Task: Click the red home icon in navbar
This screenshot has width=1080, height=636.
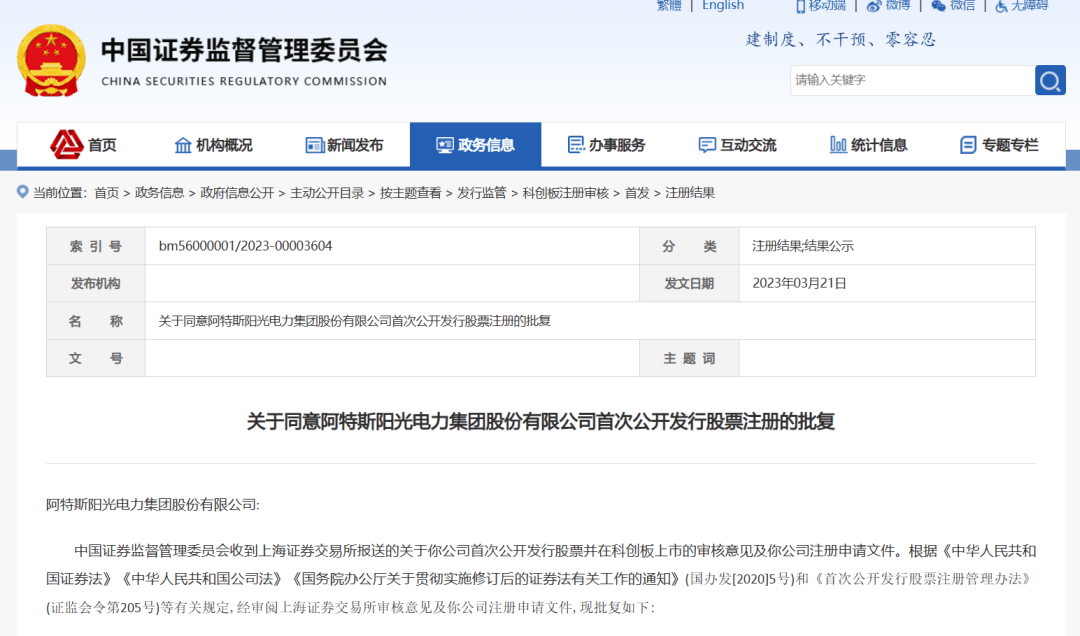Action: (x=67, y=145)
